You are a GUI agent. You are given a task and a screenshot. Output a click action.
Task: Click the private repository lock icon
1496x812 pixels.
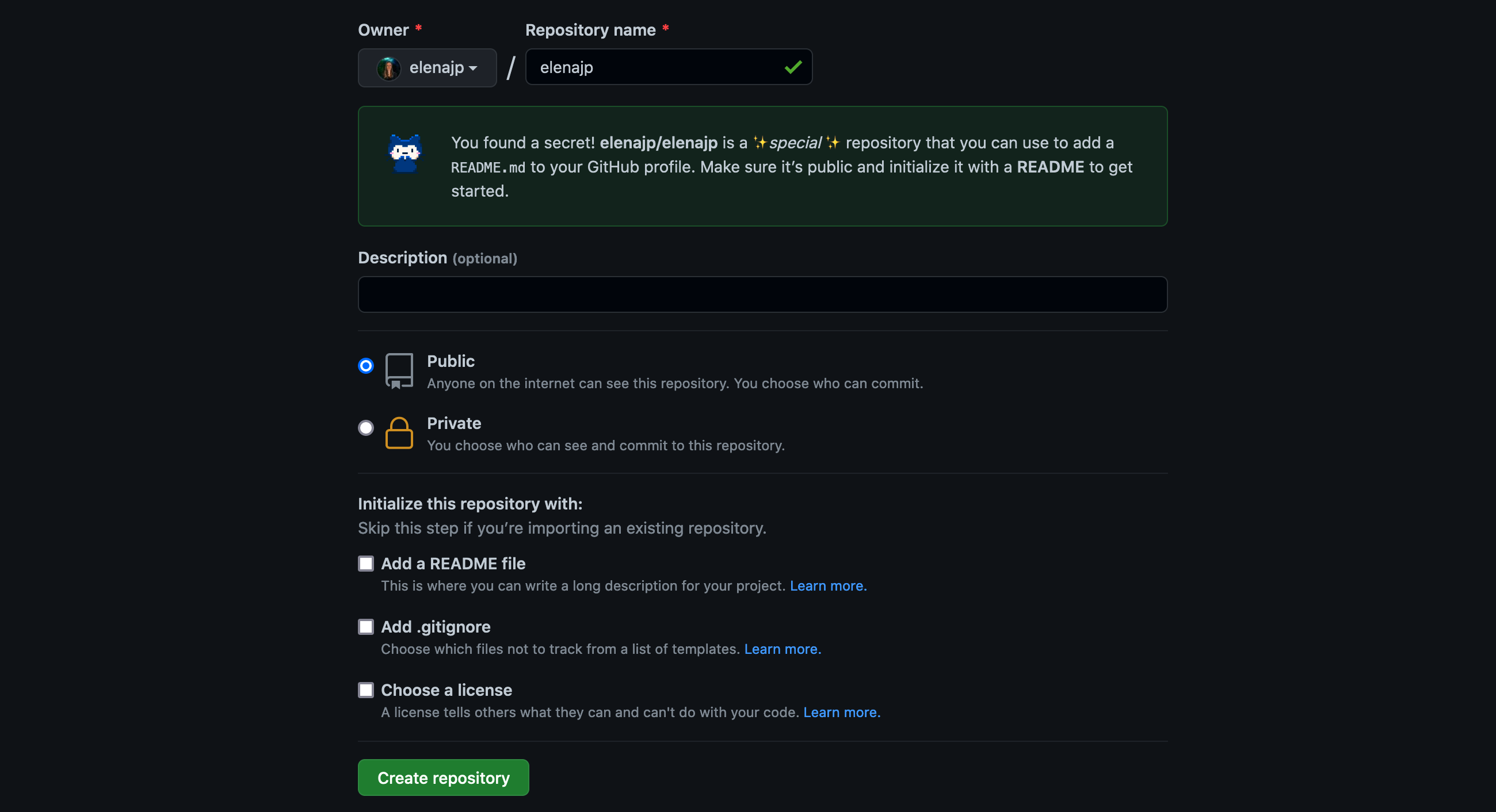399,433
